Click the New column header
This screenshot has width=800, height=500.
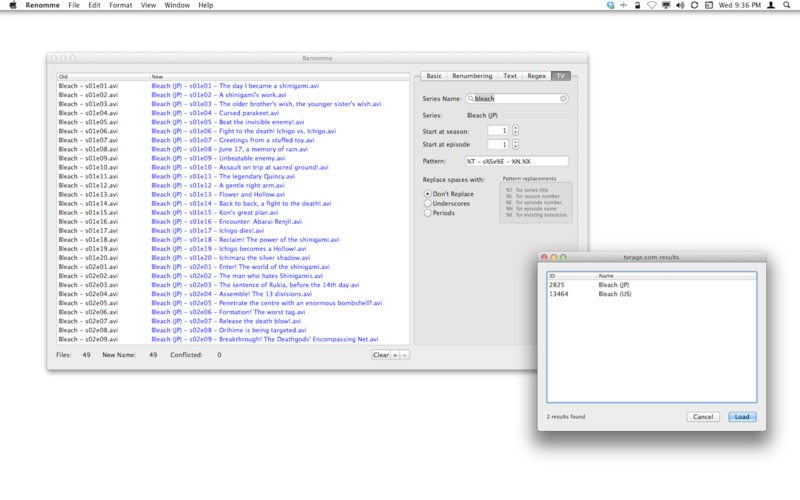tap(280, 77)
